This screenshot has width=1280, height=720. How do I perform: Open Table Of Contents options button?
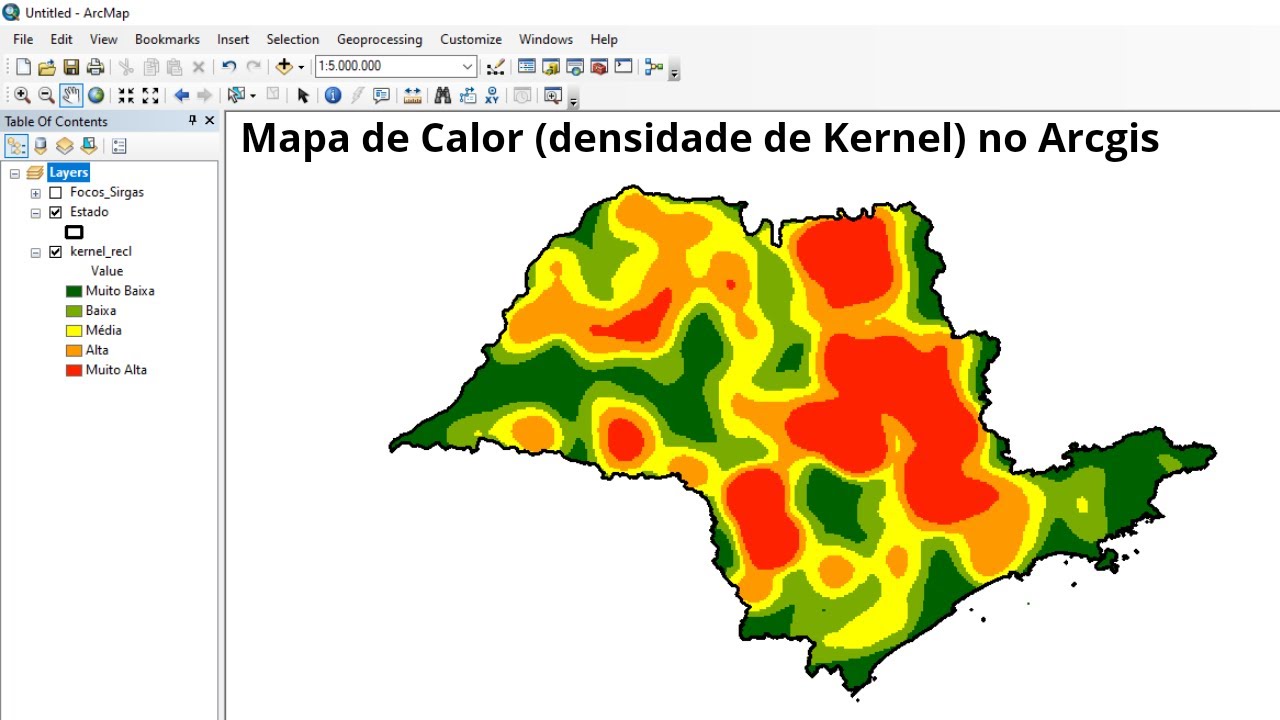tap(119, 146)
